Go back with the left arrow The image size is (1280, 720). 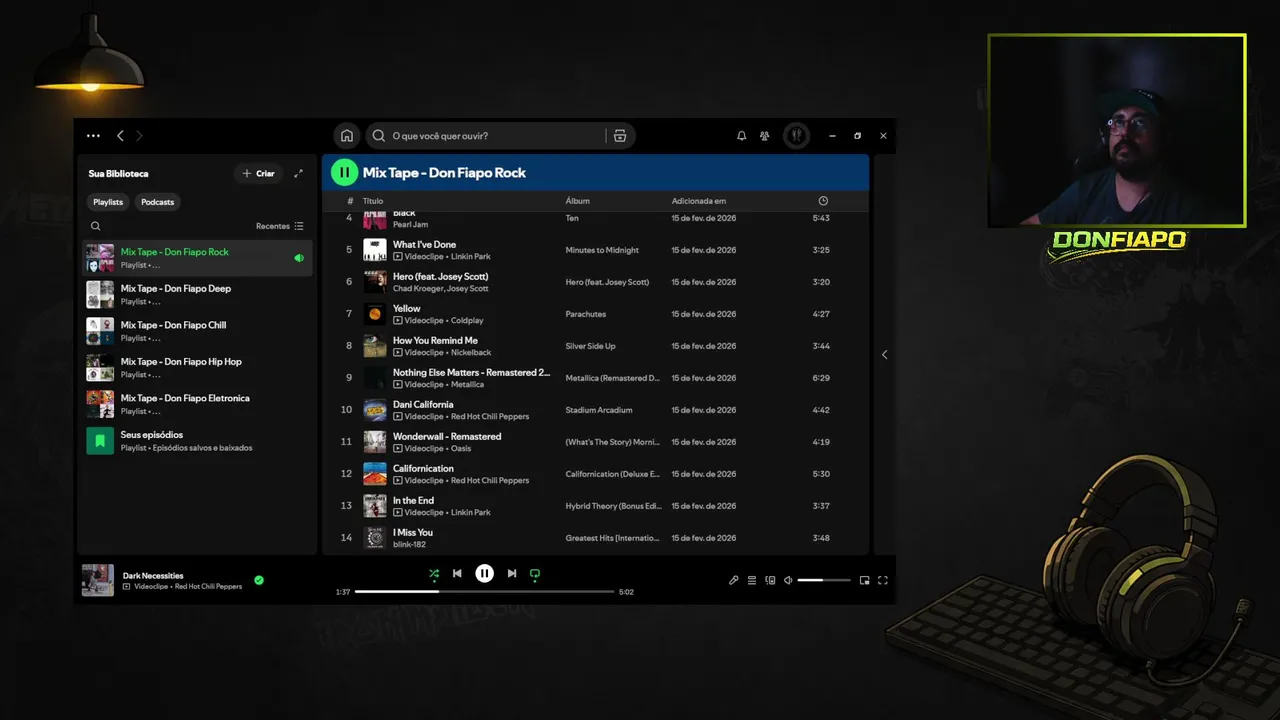click(x=120, y=136)
